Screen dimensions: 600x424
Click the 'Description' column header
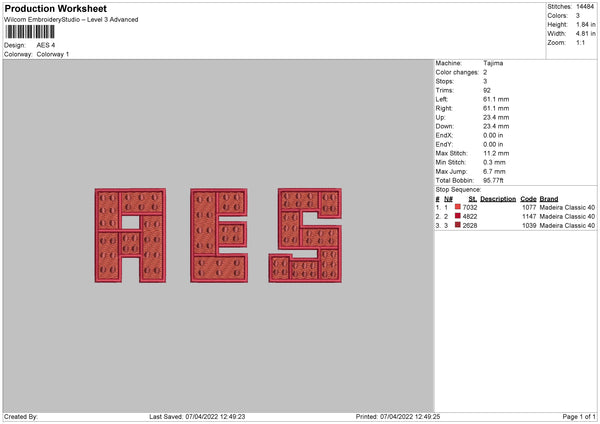pyautogui.click(x=498, y=199)
